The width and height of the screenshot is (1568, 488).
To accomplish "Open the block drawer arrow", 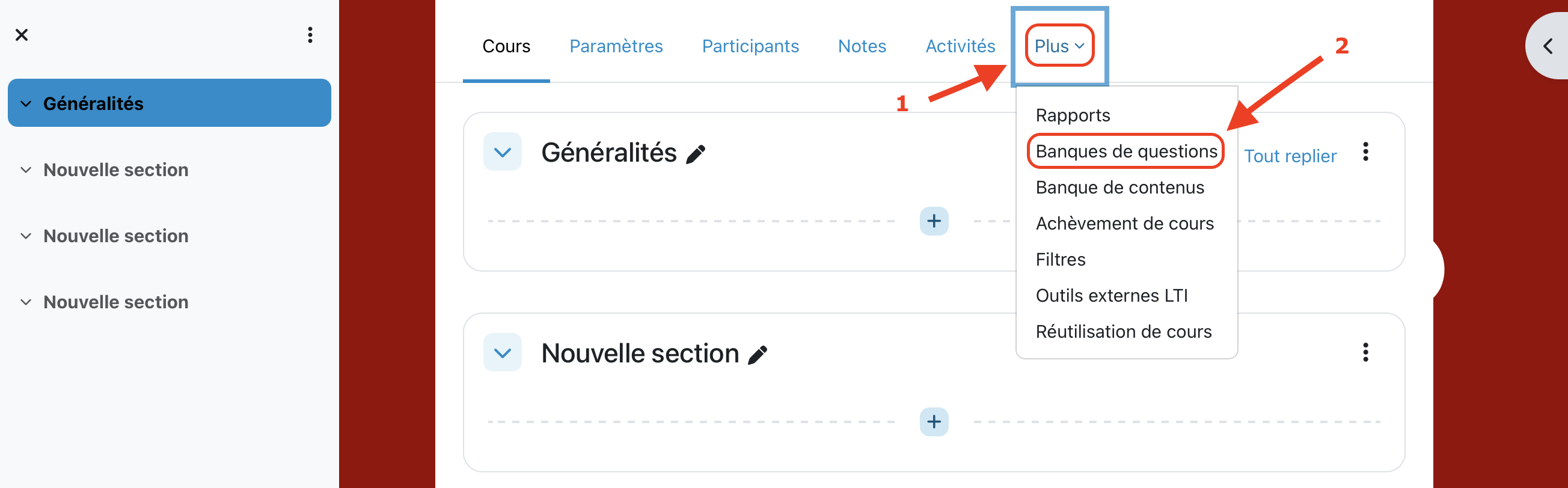I will 1548,46.
